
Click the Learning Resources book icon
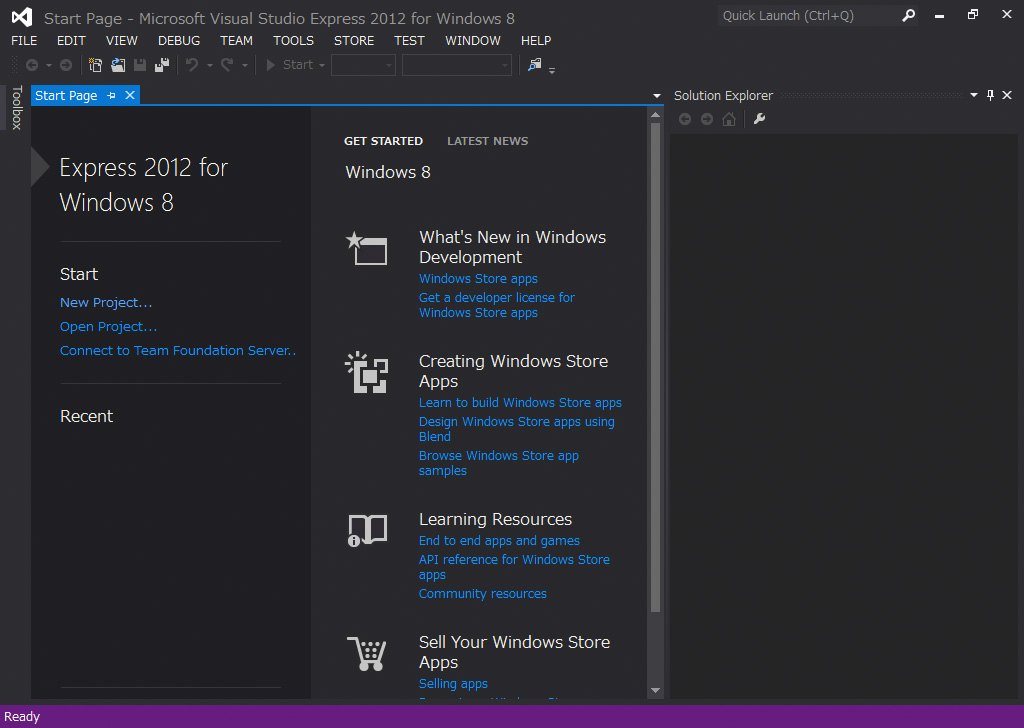[x=367, y=530]
